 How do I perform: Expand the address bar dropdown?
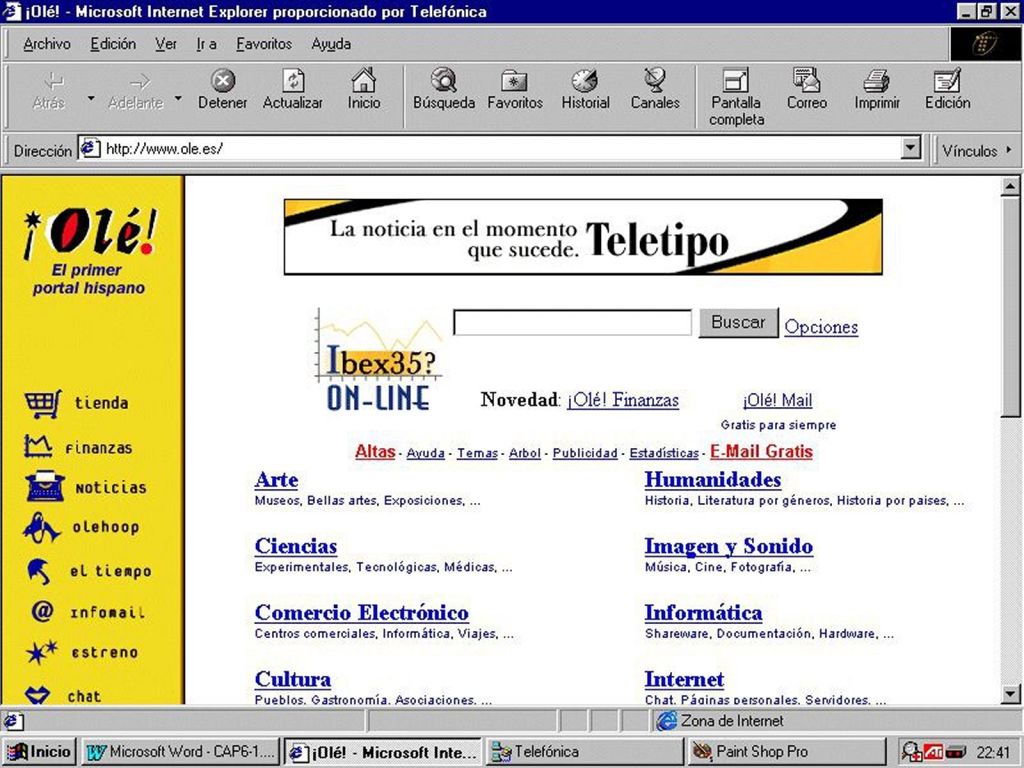coord(911,148)
